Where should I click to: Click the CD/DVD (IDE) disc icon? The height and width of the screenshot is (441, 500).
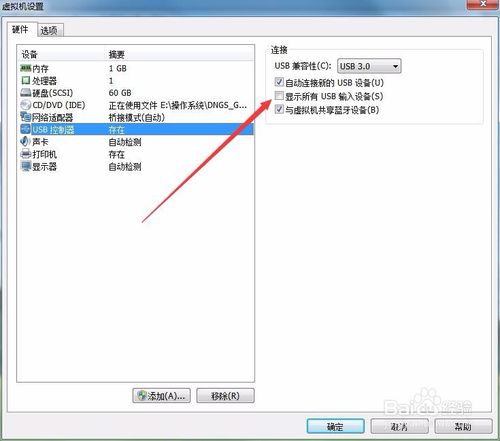(26, 105)
